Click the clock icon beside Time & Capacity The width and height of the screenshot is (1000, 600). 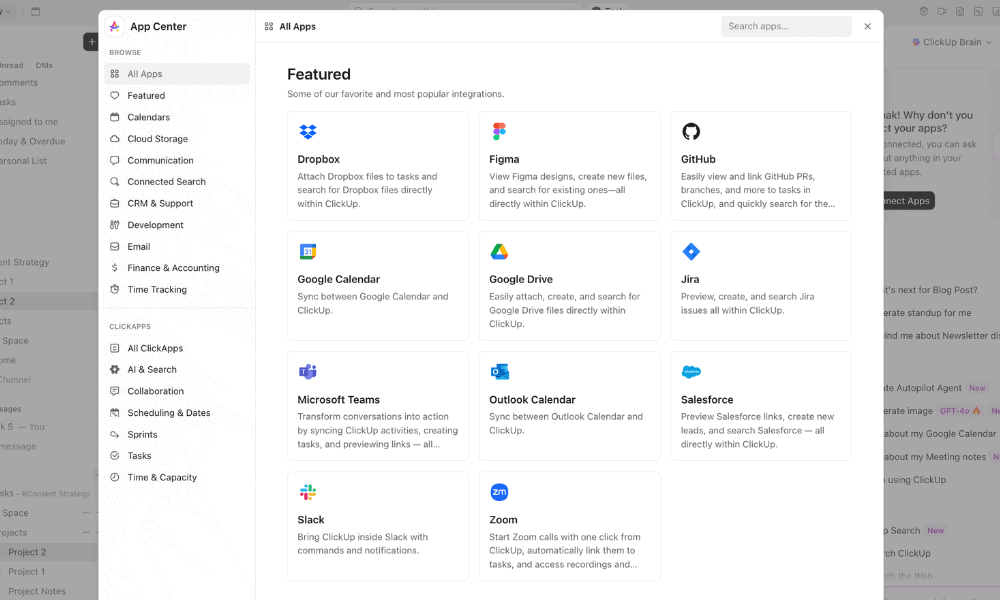115,477
